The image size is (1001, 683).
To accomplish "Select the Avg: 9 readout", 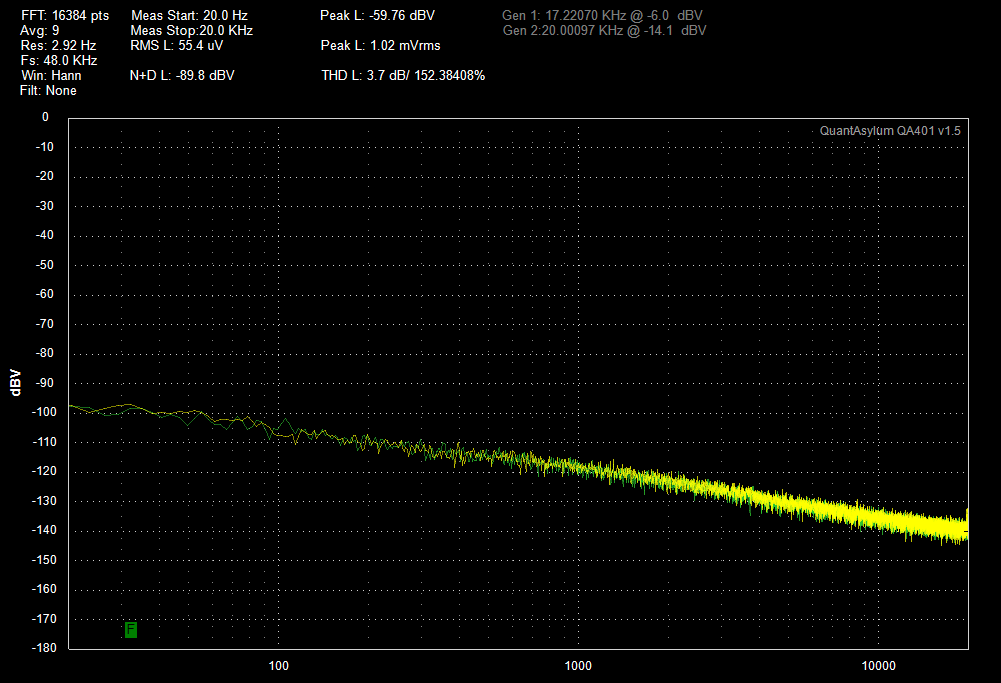I will 40,31.
